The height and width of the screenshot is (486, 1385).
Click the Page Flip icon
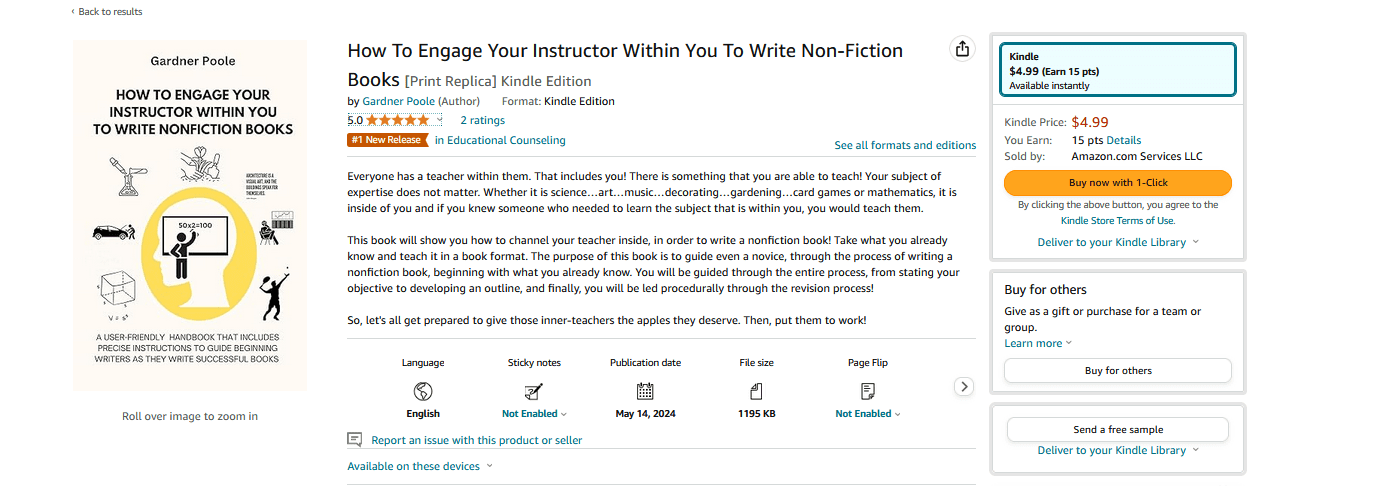[867, 391]
